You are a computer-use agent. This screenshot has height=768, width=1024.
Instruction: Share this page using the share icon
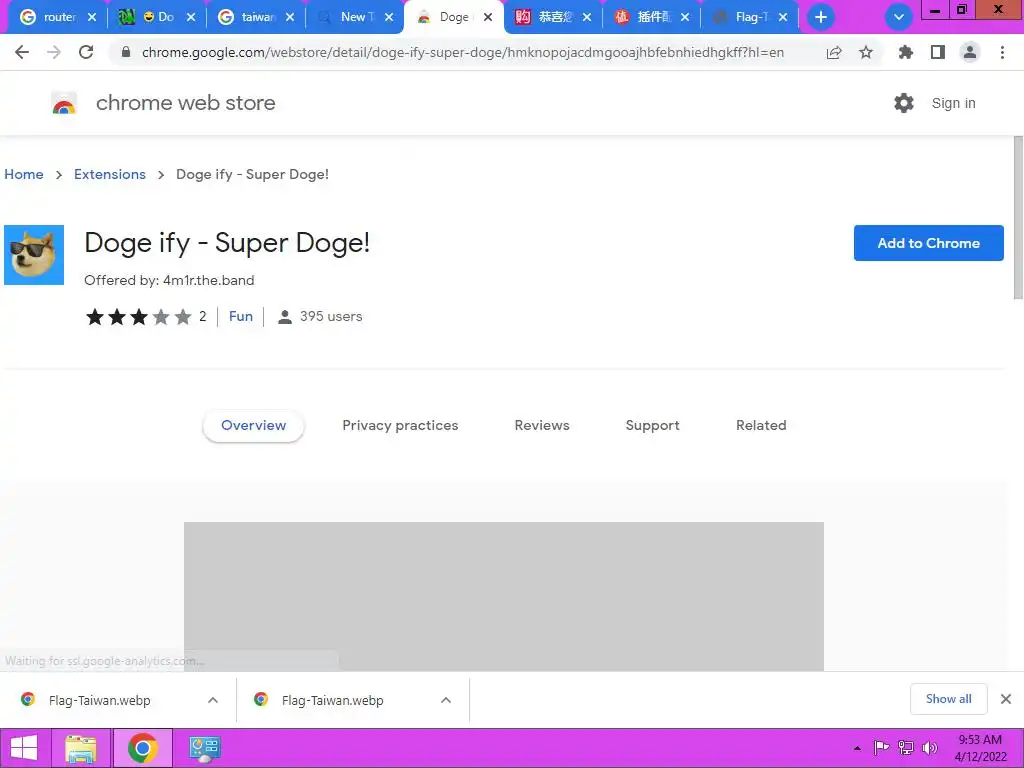pos(834,52)
